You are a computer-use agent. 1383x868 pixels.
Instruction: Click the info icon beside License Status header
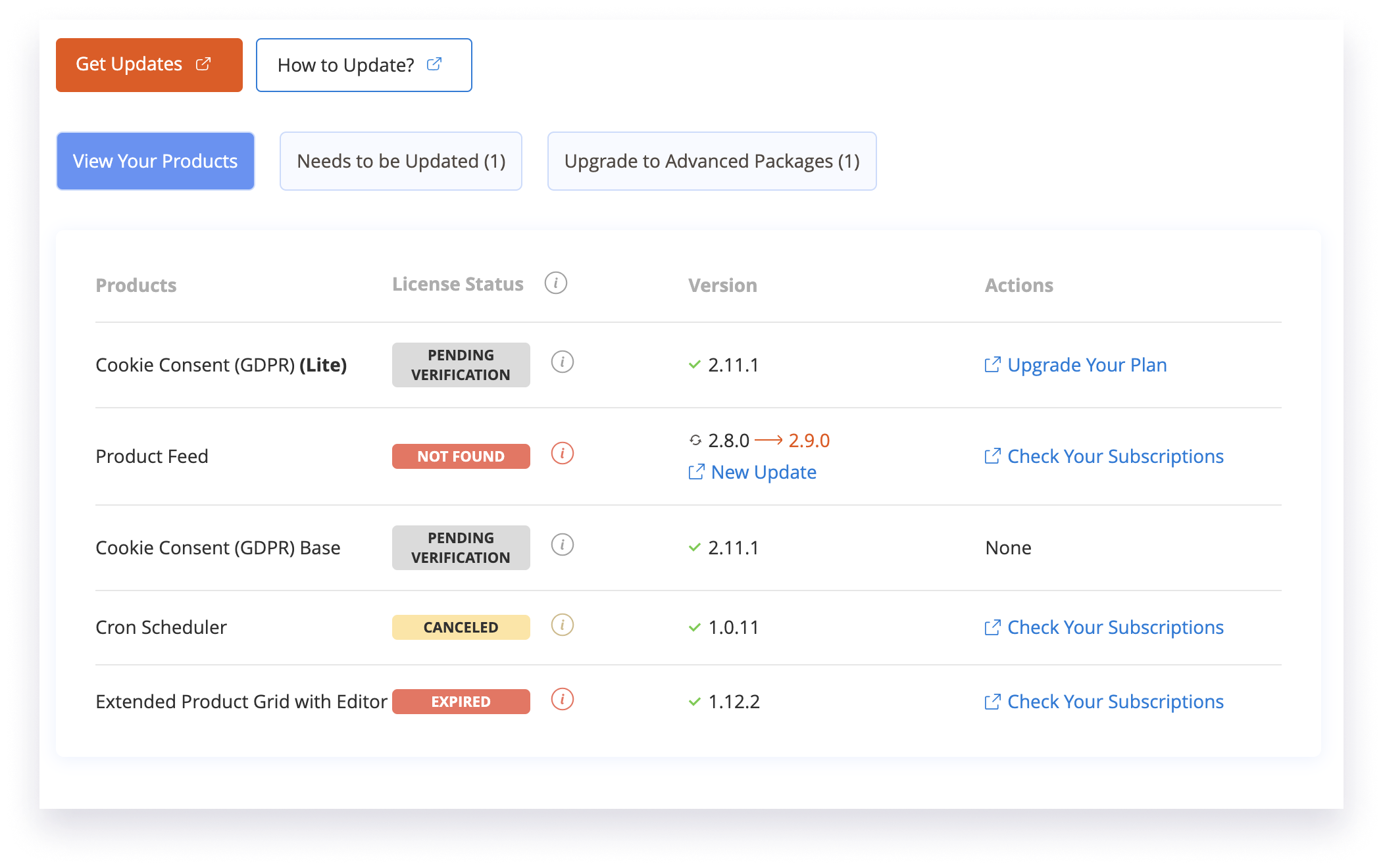pos(556,283)
